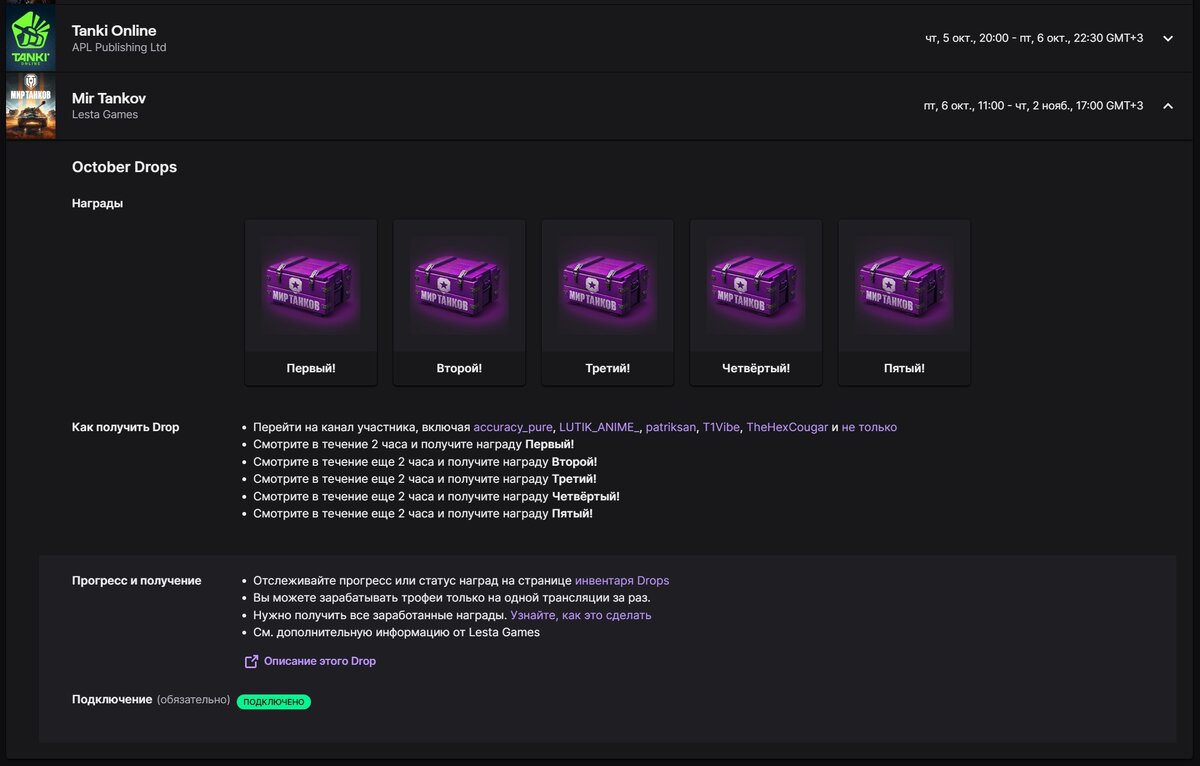
Task: Click the Награды section label
Action: click(x=98, y=203)
